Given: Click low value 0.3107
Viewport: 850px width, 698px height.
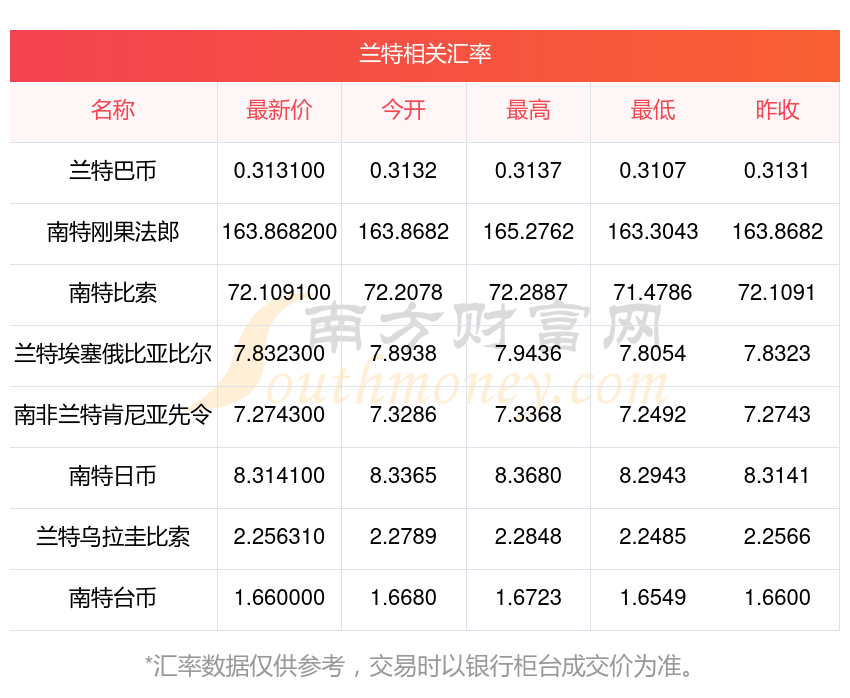Looking at the screenshot, I should [653, 171].
